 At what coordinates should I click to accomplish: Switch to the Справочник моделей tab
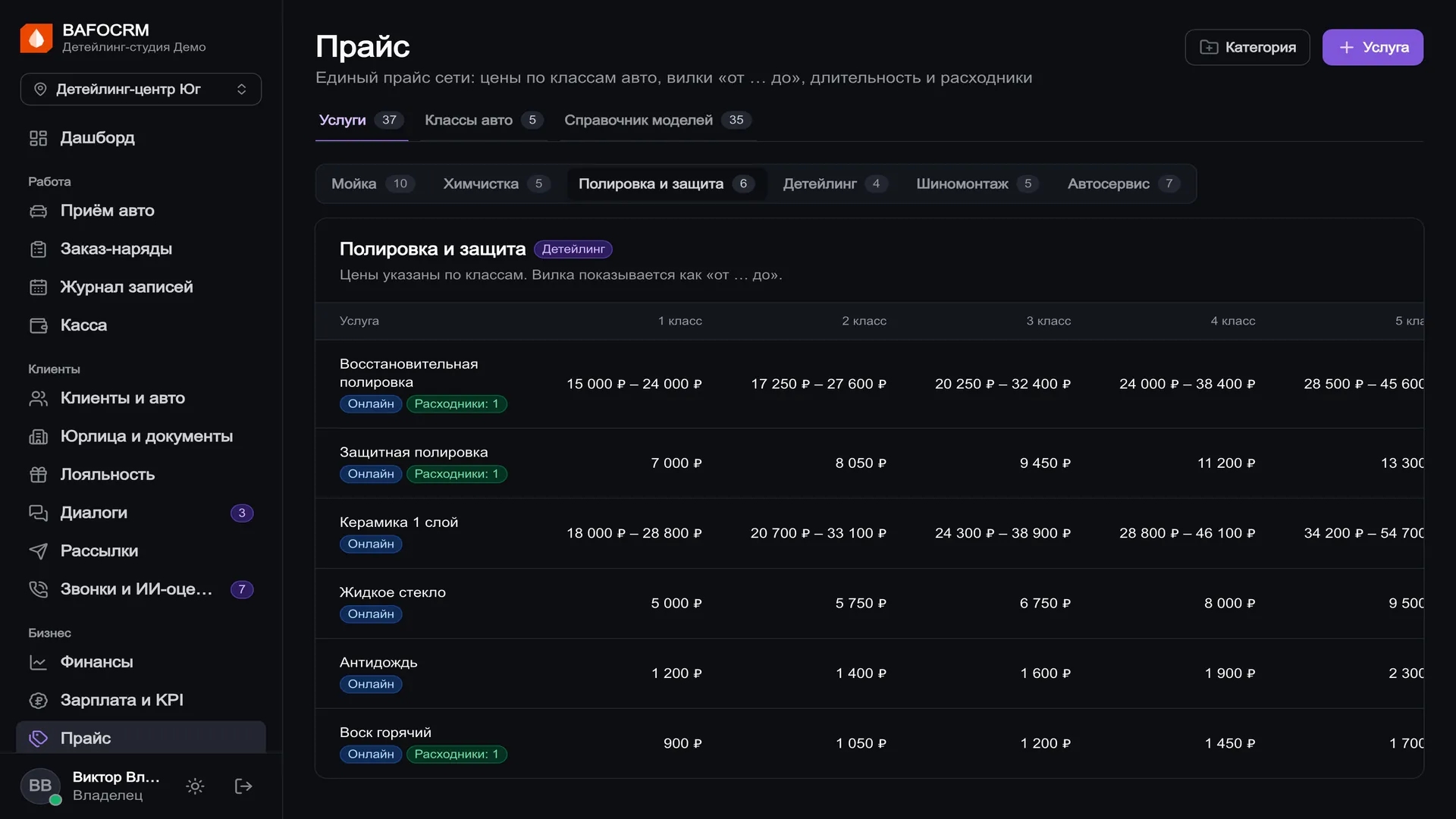(657, 121)
